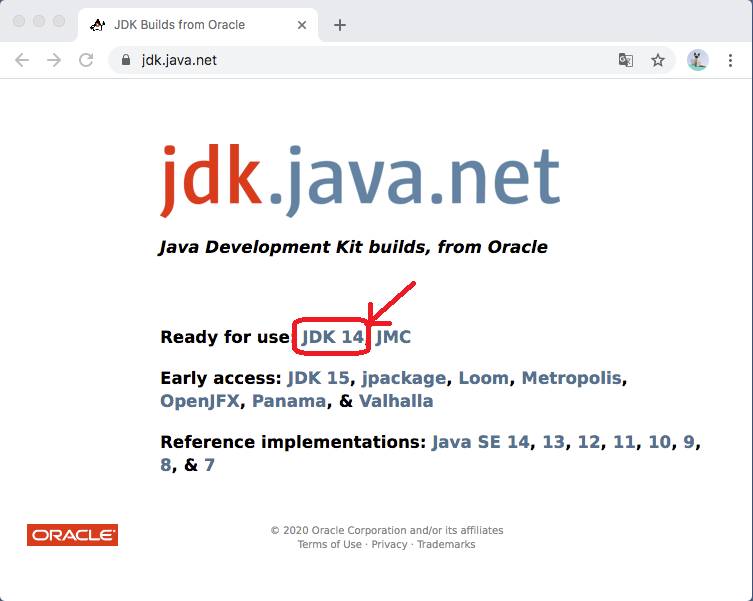753x601 pixels.
Task: Open the jpackage early access link
Action: click(405, 379)
